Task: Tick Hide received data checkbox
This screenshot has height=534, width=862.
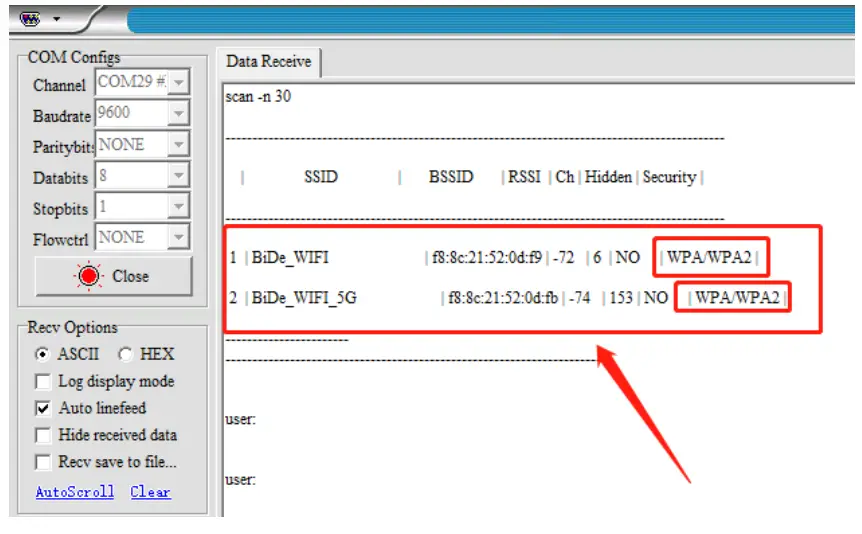Action: point(42,435)
